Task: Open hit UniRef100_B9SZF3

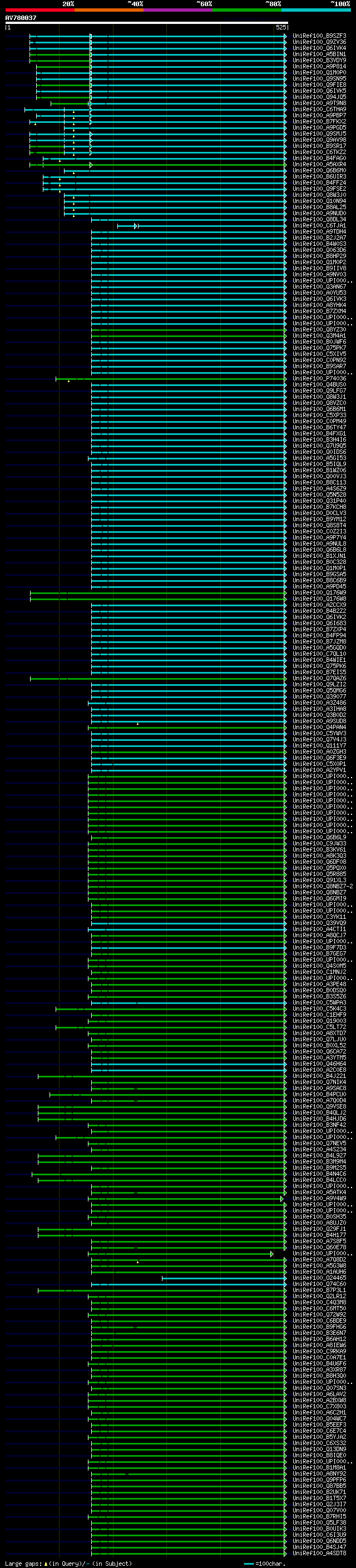Action: (x=319, y=36)
